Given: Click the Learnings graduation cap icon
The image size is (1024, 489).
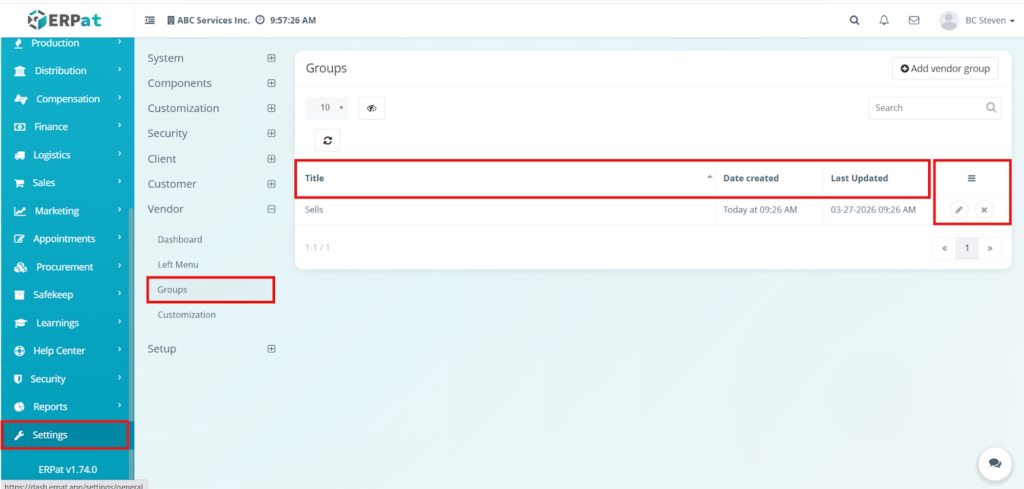Looking at the screenshot, I should [x=21, y=323].
